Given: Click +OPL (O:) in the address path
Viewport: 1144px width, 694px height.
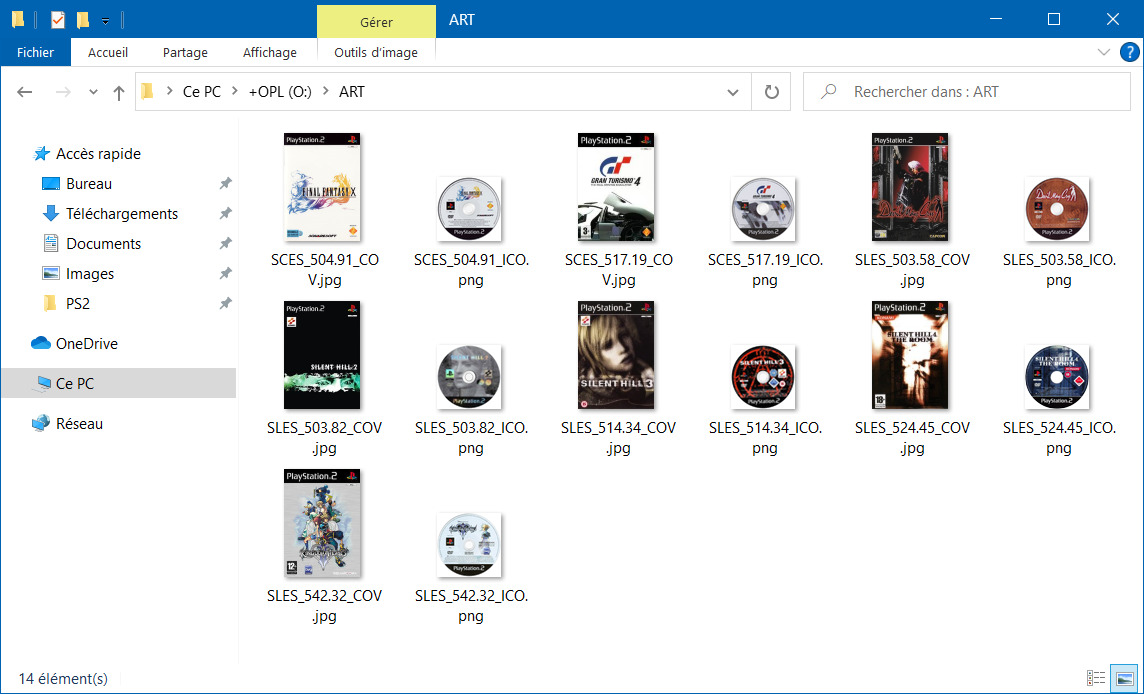Looking at the screenshot, I should coord(280,92).
